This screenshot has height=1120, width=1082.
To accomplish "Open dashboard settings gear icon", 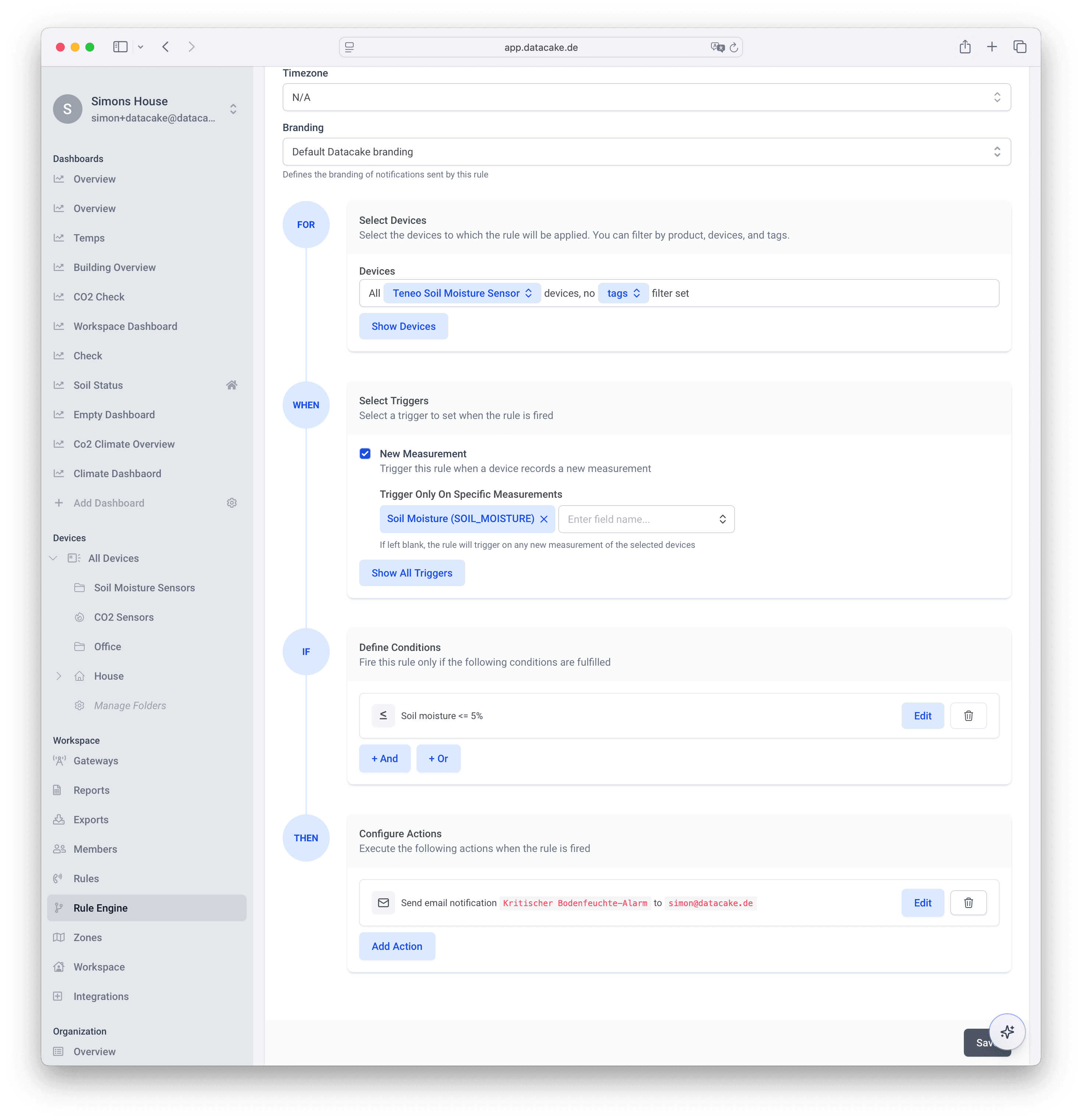I will tap(231, 503).
